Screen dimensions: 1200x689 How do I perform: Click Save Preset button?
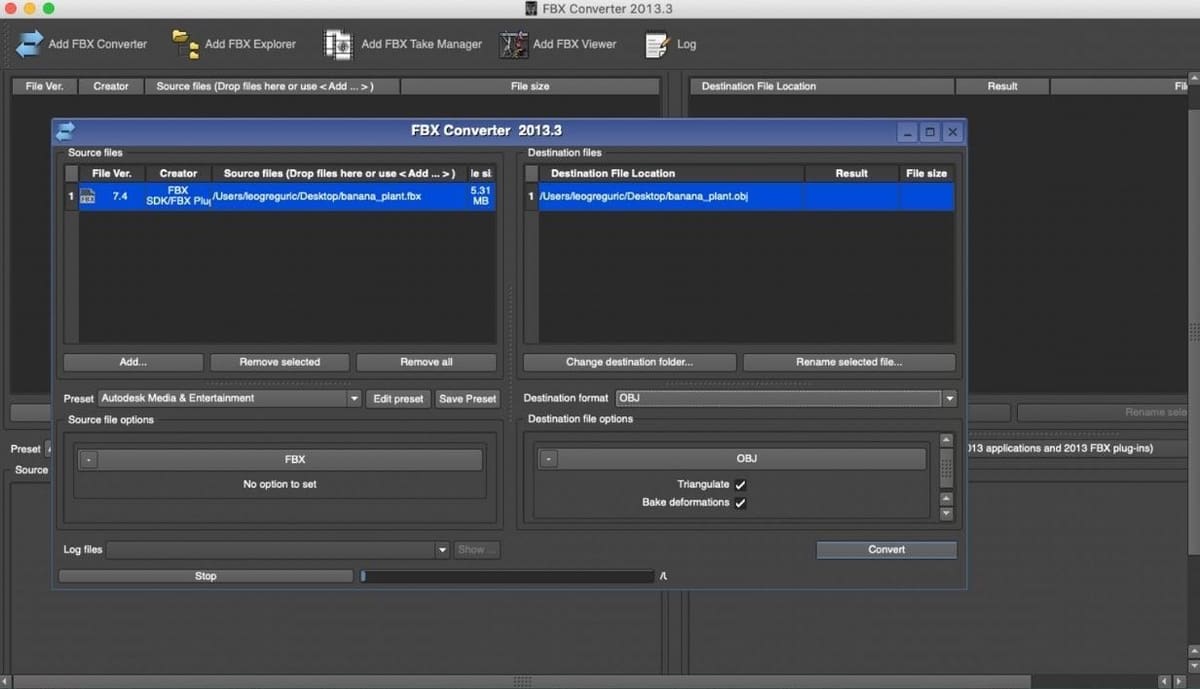pyautogui.click(x=467, y=399)
